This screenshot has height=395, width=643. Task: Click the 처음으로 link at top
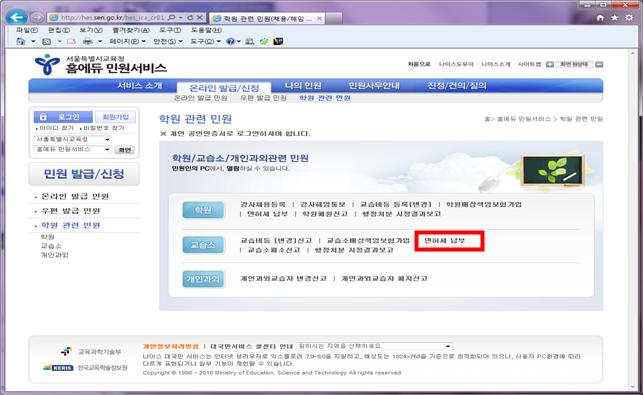click(419, 64)
